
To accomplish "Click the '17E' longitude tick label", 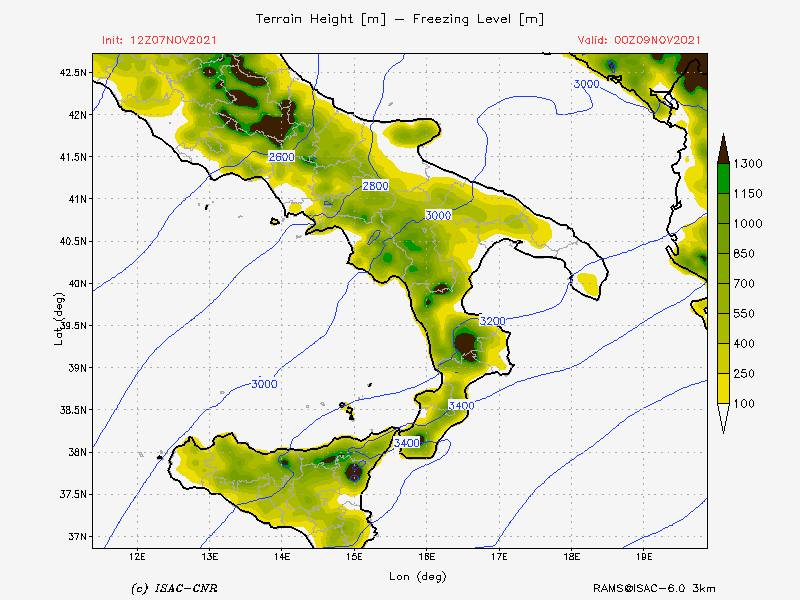I will 499,556.
